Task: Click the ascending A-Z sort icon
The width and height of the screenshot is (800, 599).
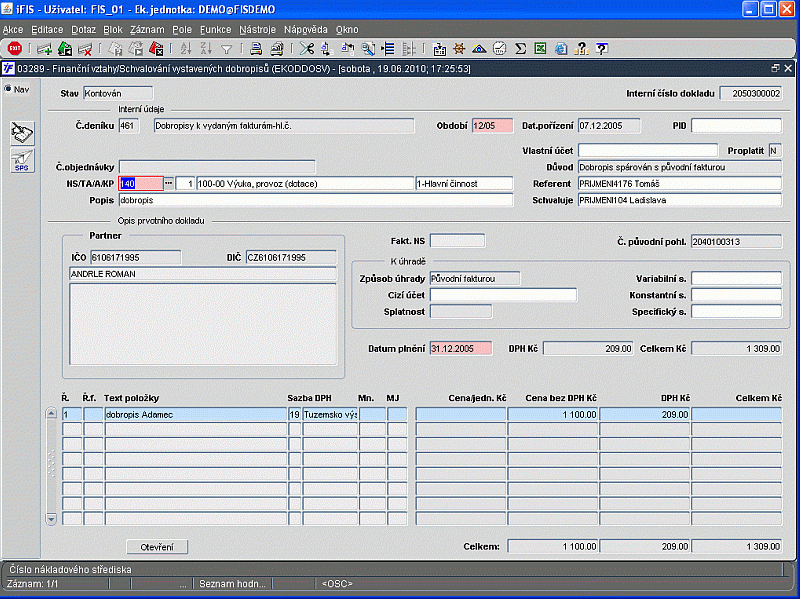Action: pos(186,49)
